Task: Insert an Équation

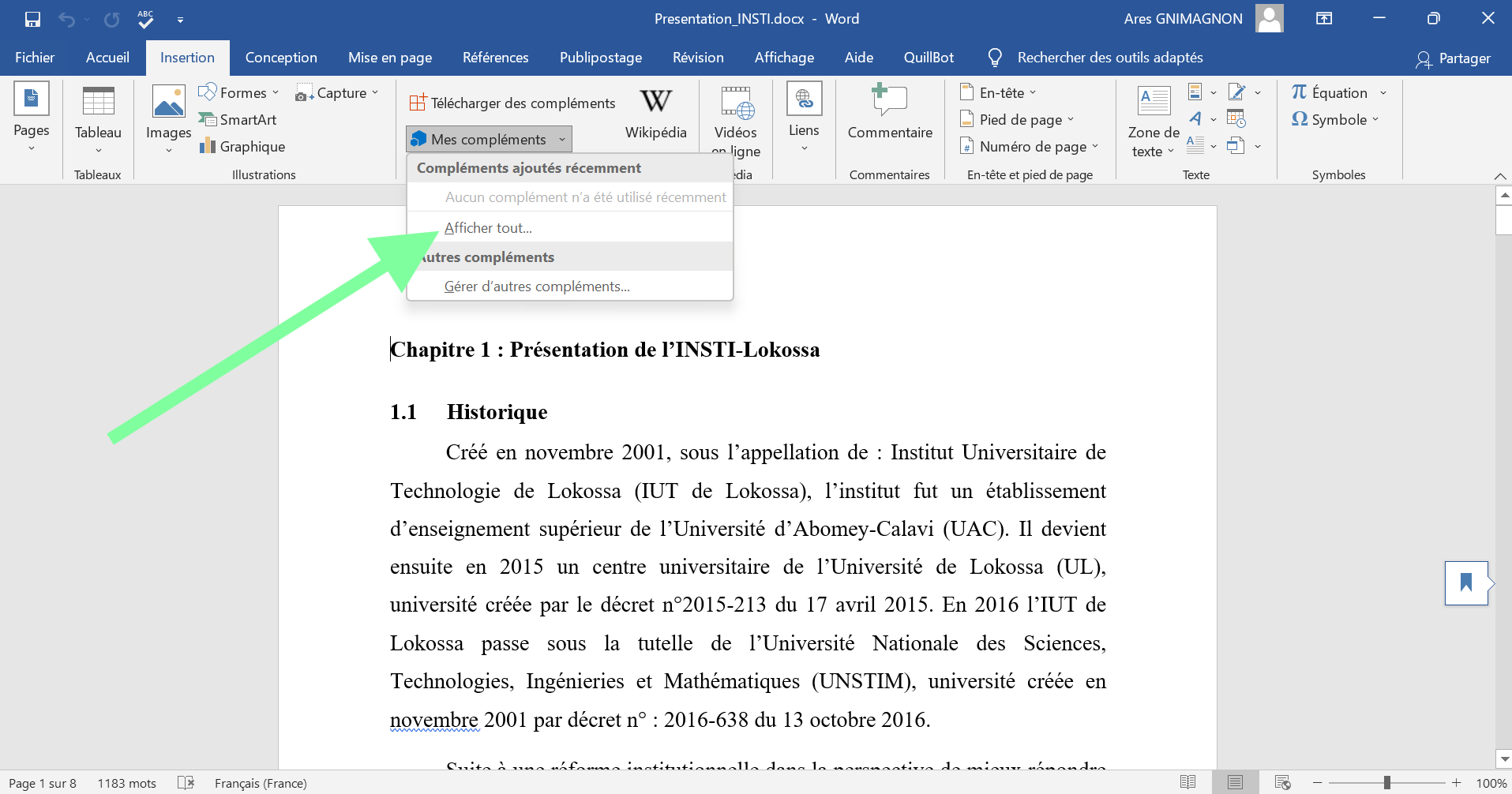Action: (x=1329, y=93)
